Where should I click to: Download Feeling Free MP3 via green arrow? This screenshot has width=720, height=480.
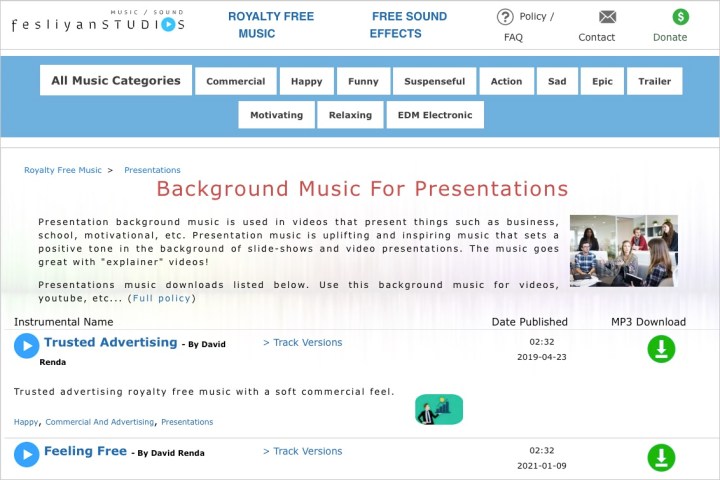pos(661,457)
